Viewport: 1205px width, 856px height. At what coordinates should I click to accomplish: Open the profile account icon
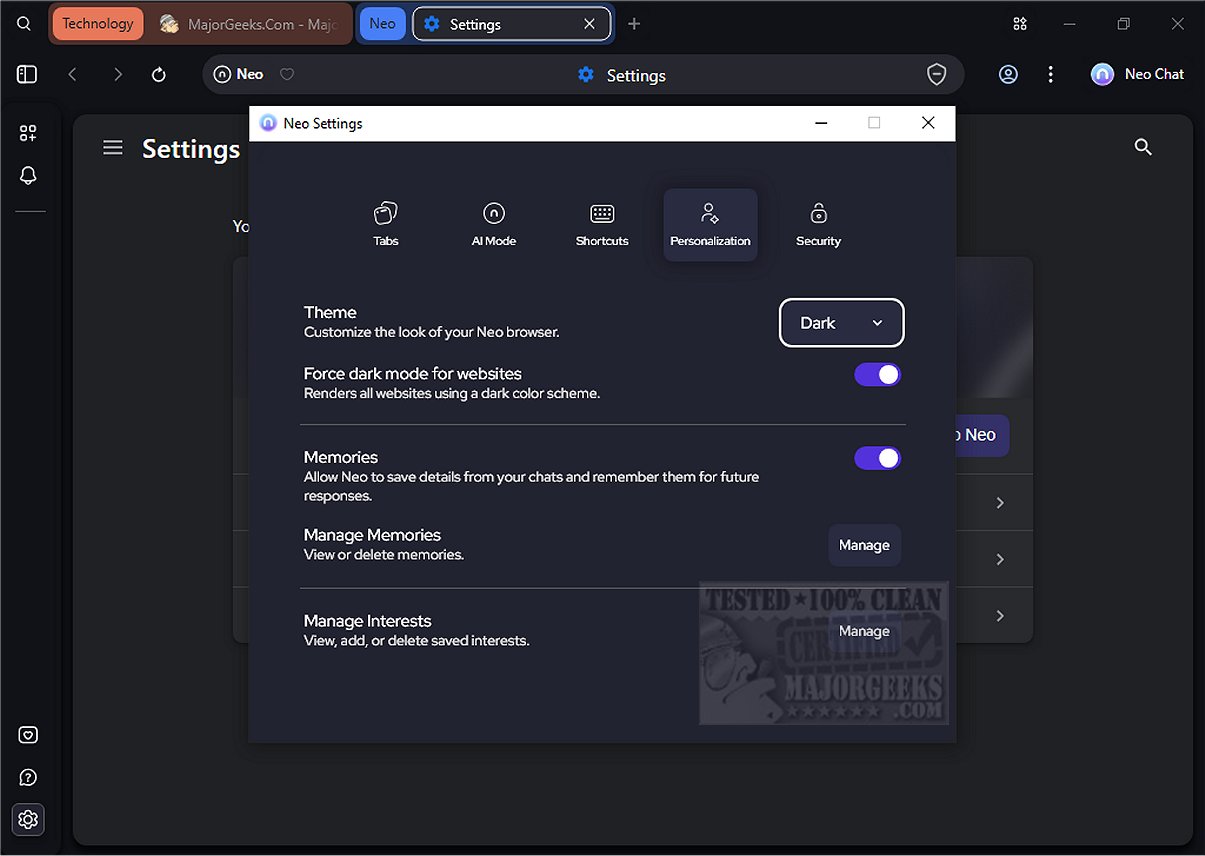click(1008, 74)
